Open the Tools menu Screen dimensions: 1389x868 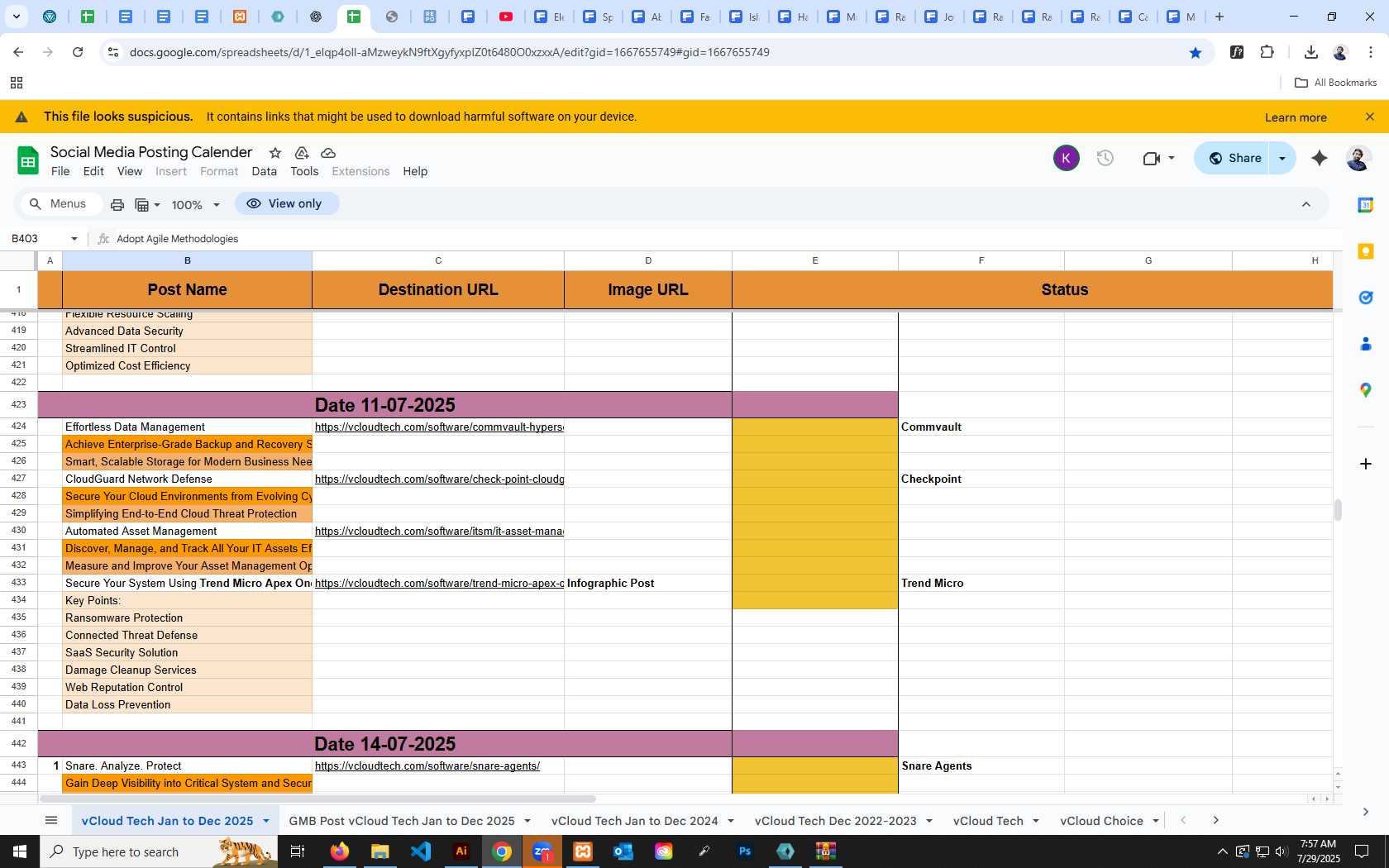coord(304,171)
